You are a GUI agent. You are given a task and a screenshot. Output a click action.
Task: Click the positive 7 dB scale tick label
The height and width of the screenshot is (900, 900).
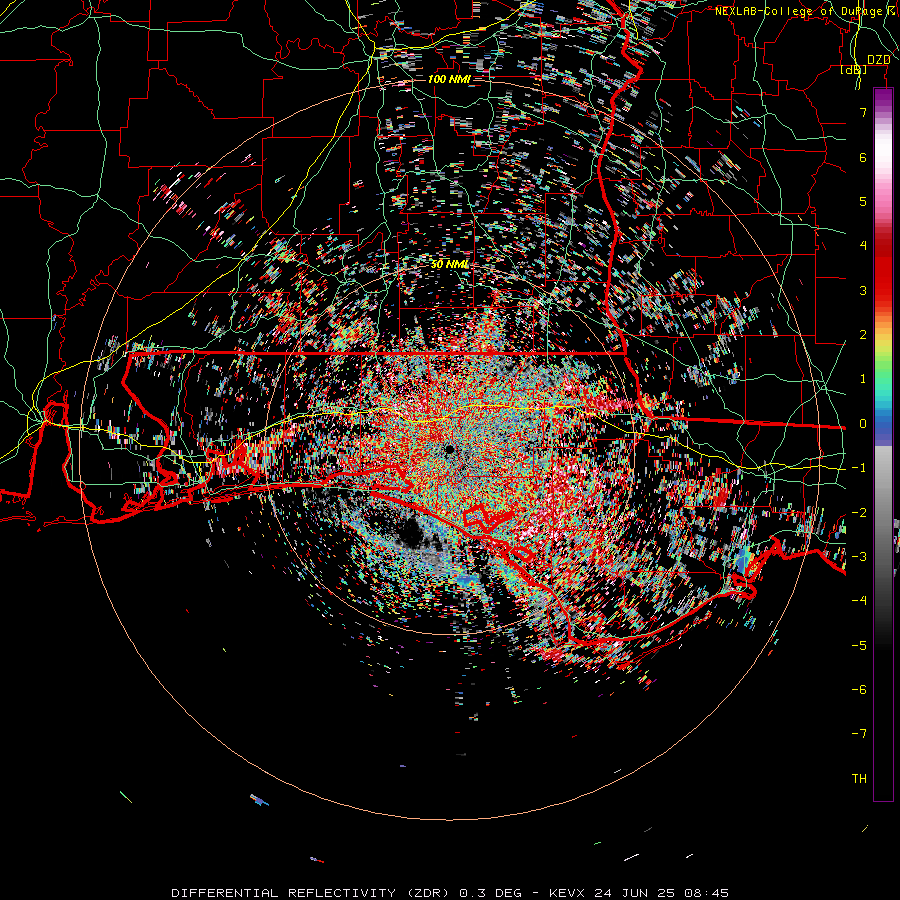click(x=863, y=112)
